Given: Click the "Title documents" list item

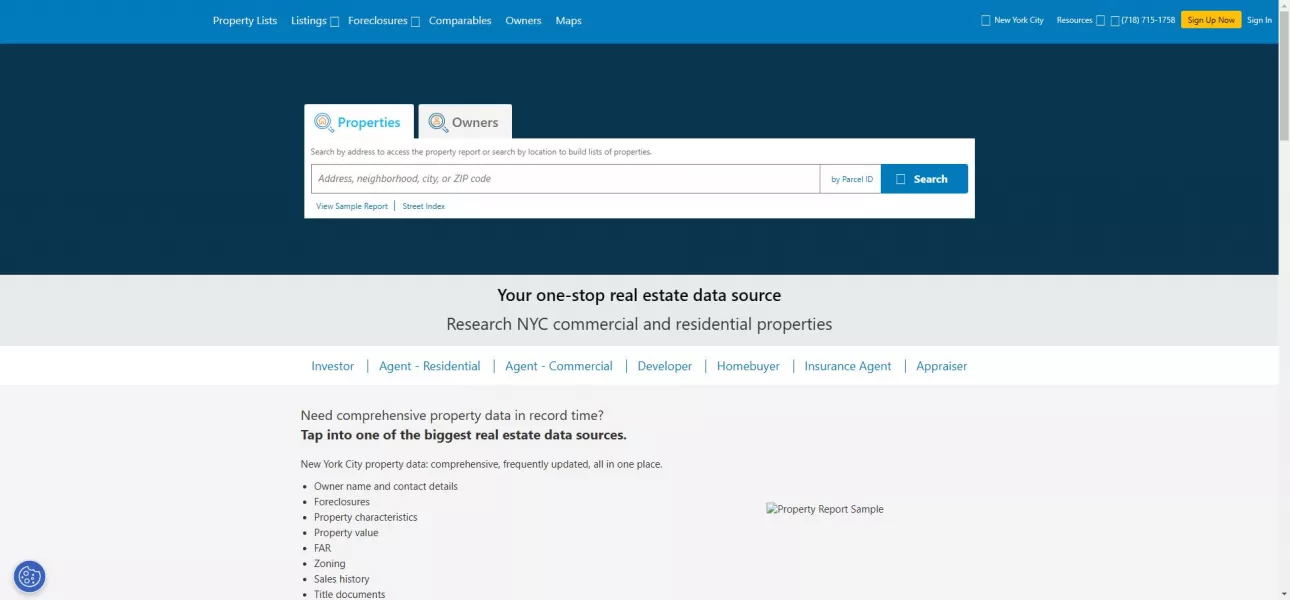Looking at the screenshot, I should click(350, 594).
